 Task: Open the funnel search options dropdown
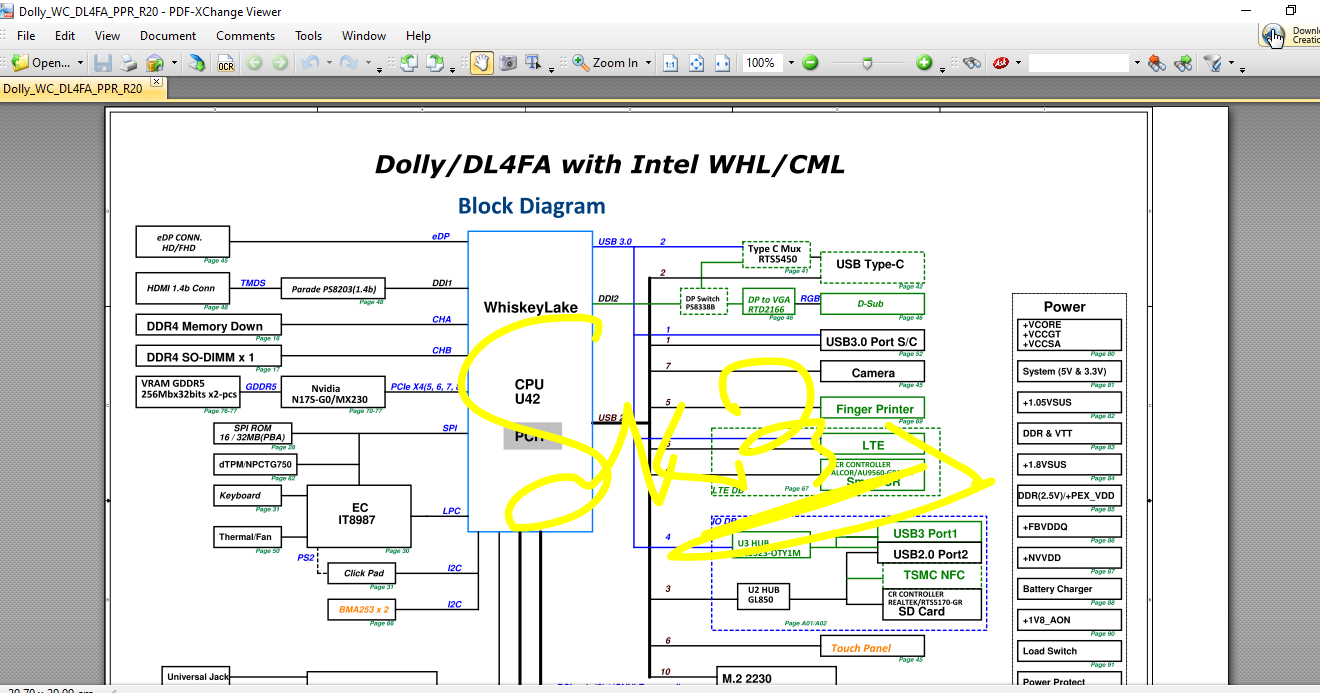click(x=1231, y=62)
